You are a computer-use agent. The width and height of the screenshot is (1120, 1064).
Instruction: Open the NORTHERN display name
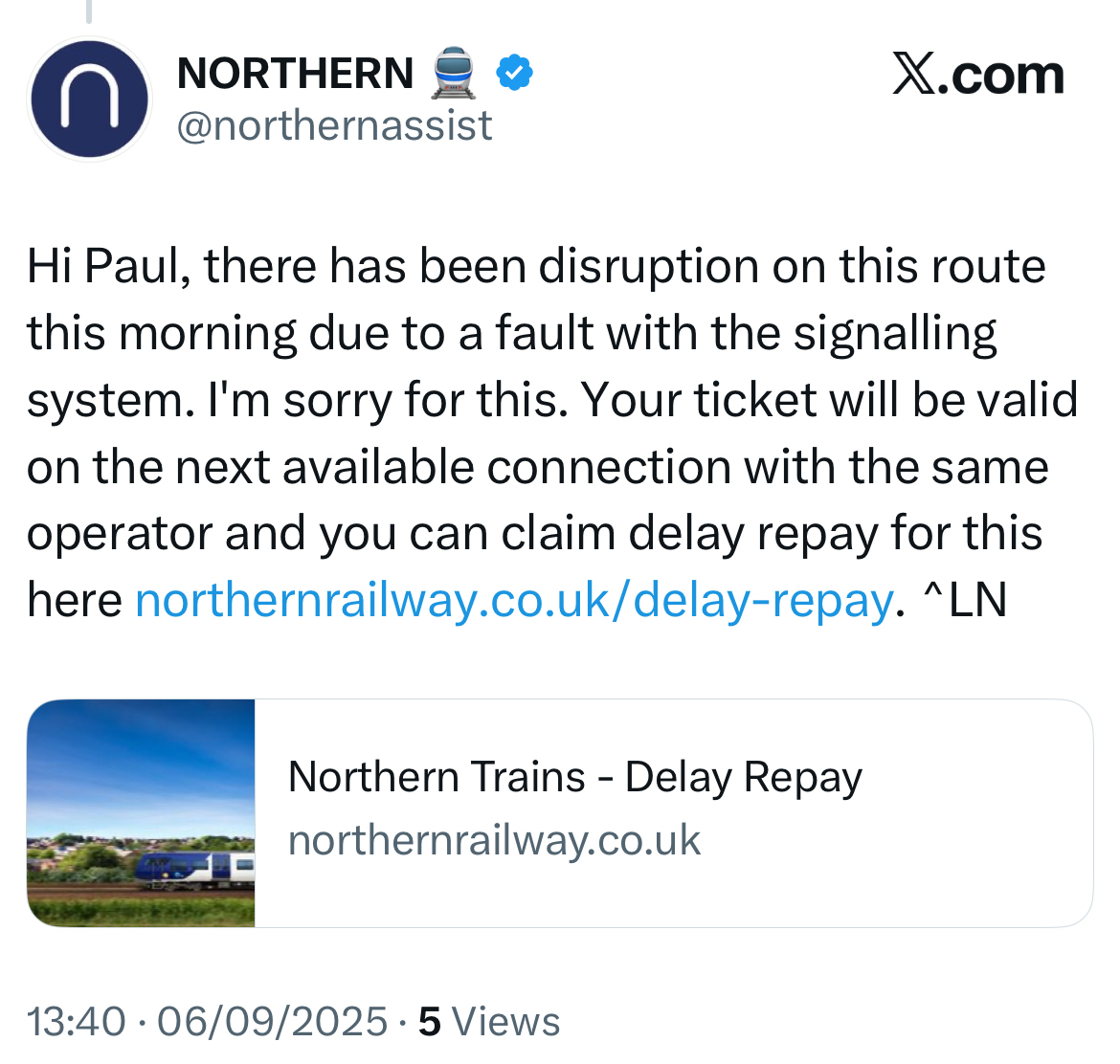pyautogui.click(x=295, y=75)
